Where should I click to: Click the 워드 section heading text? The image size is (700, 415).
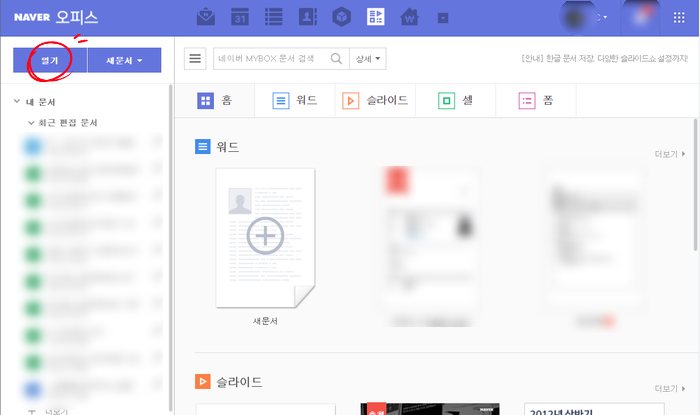[x=228, y=147]
